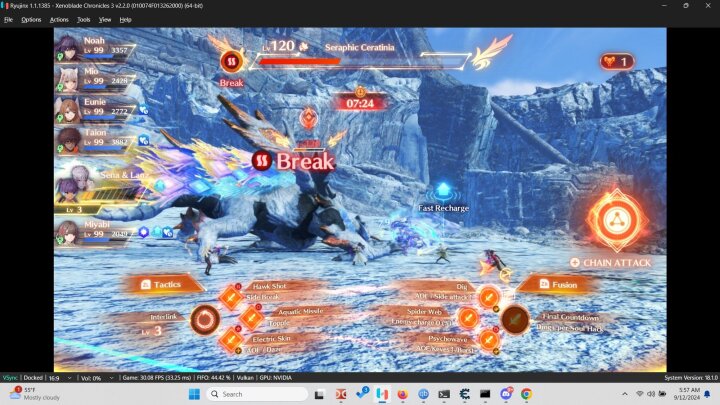
Task: Open the Actions menu
Action: (59, 19)
